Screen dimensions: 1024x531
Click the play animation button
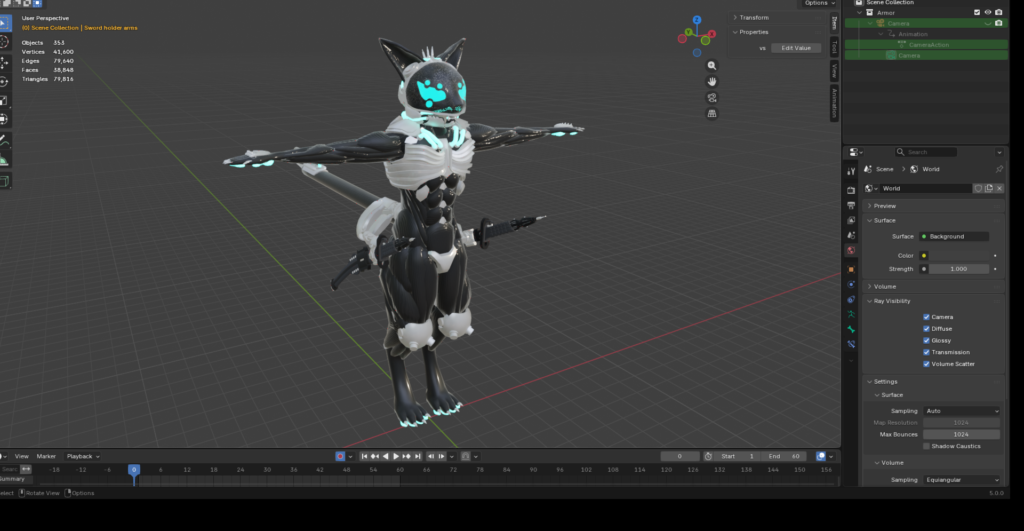click(396, 457)
